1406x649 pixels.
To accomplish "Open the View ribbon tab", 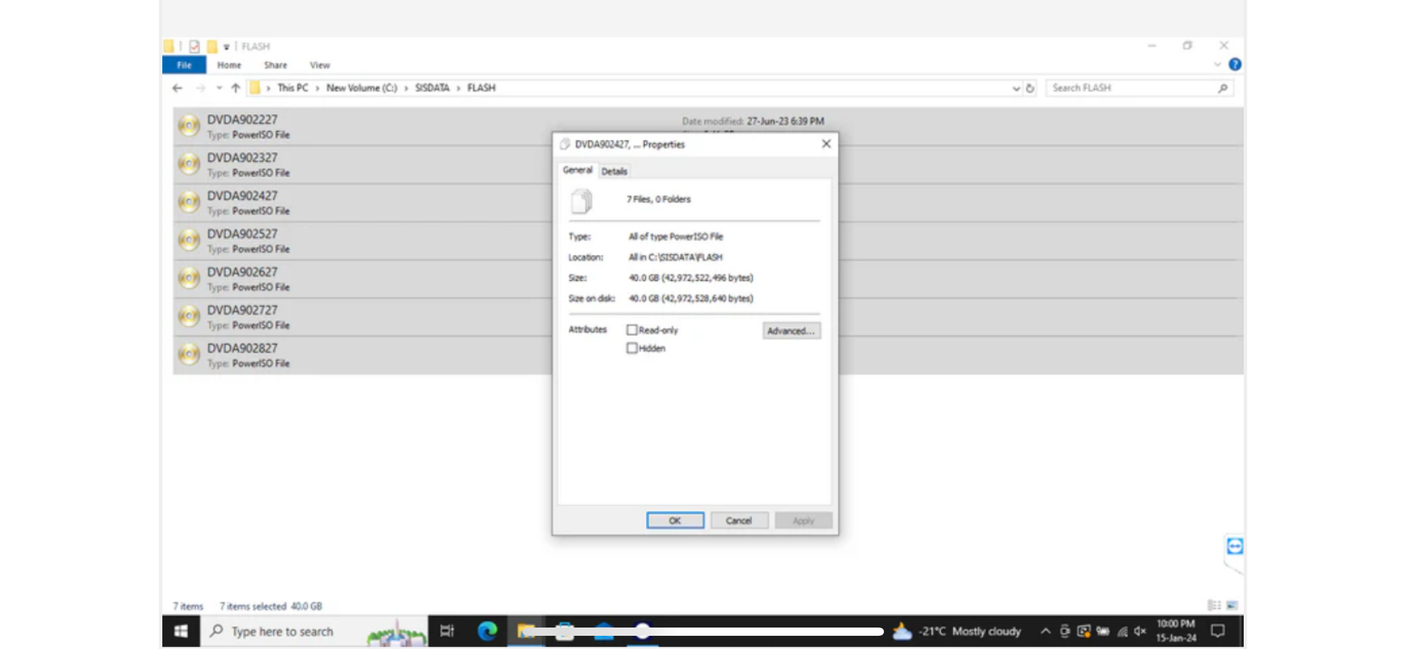I will pyautogui.click(x=319, y=64).
